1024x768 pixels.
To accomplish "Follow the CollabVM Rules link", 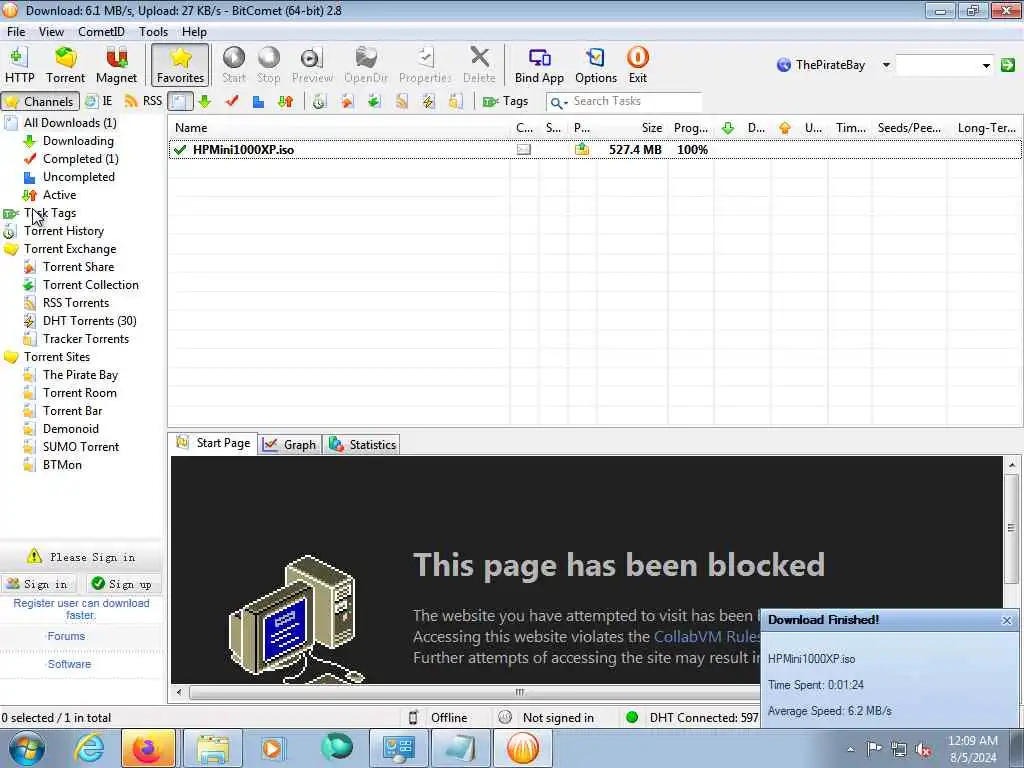I will 707,637.
